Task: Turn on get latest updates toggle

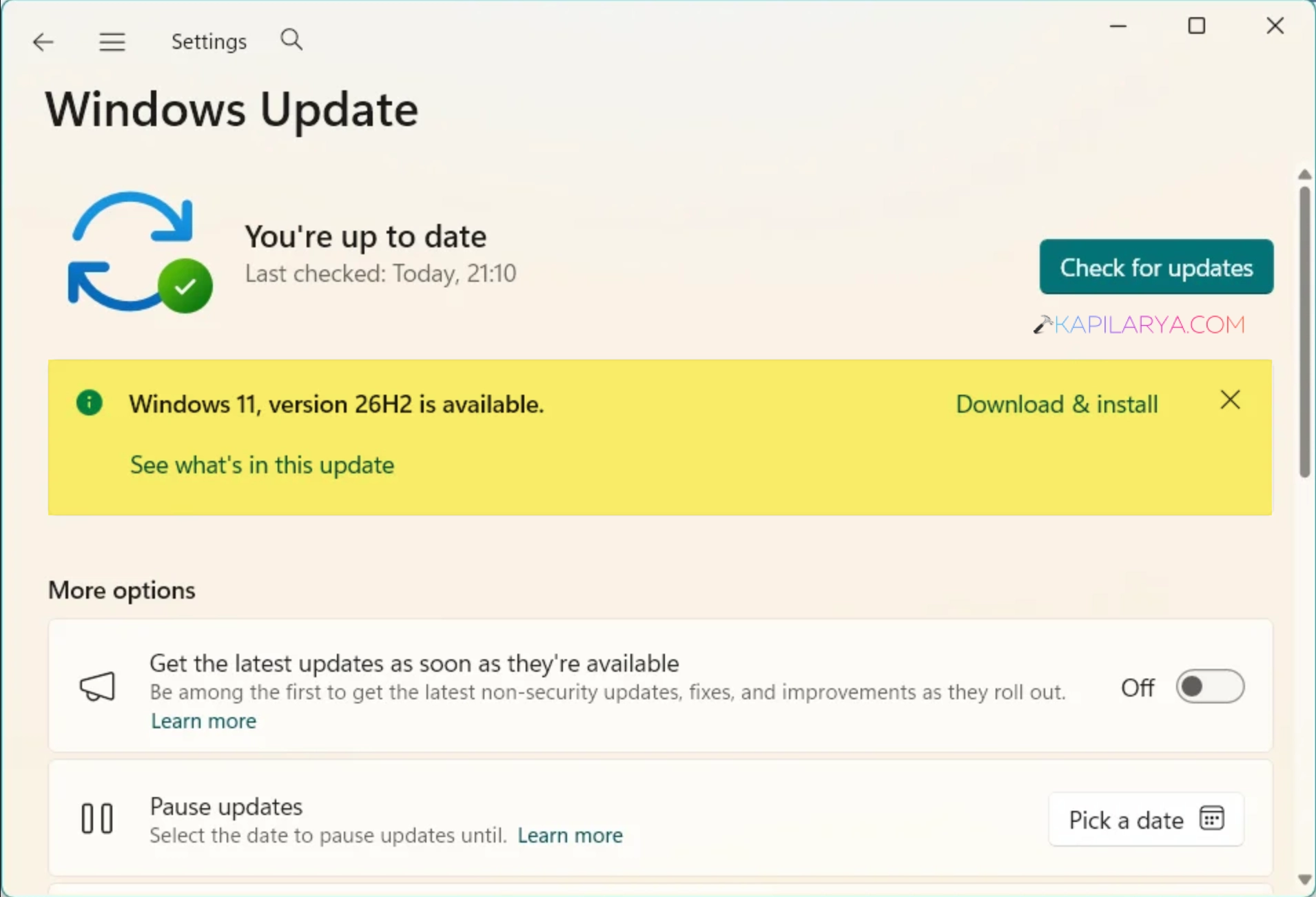Action: coord(1210,686)
